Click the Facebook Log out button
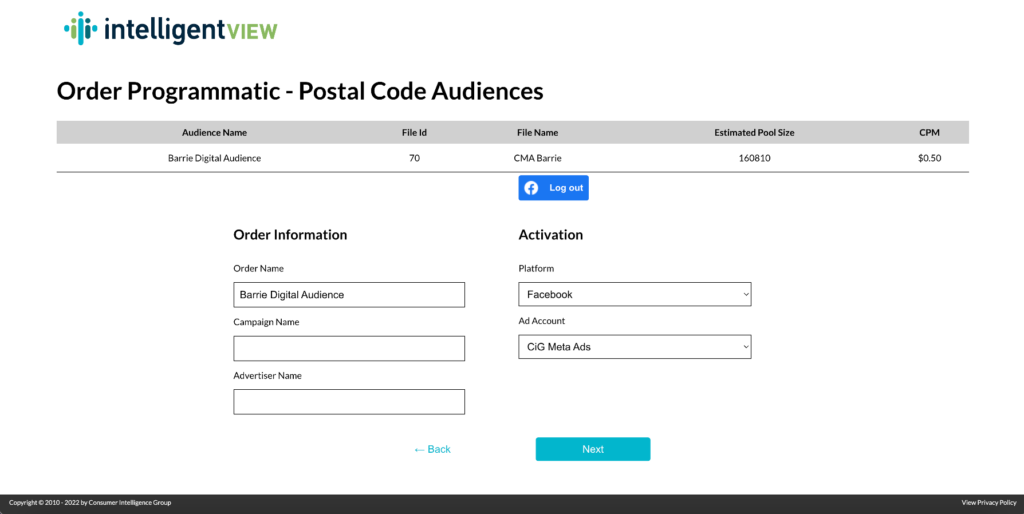Image resolution: width=1024 pixels, height=514 pixels. point(553,188)
